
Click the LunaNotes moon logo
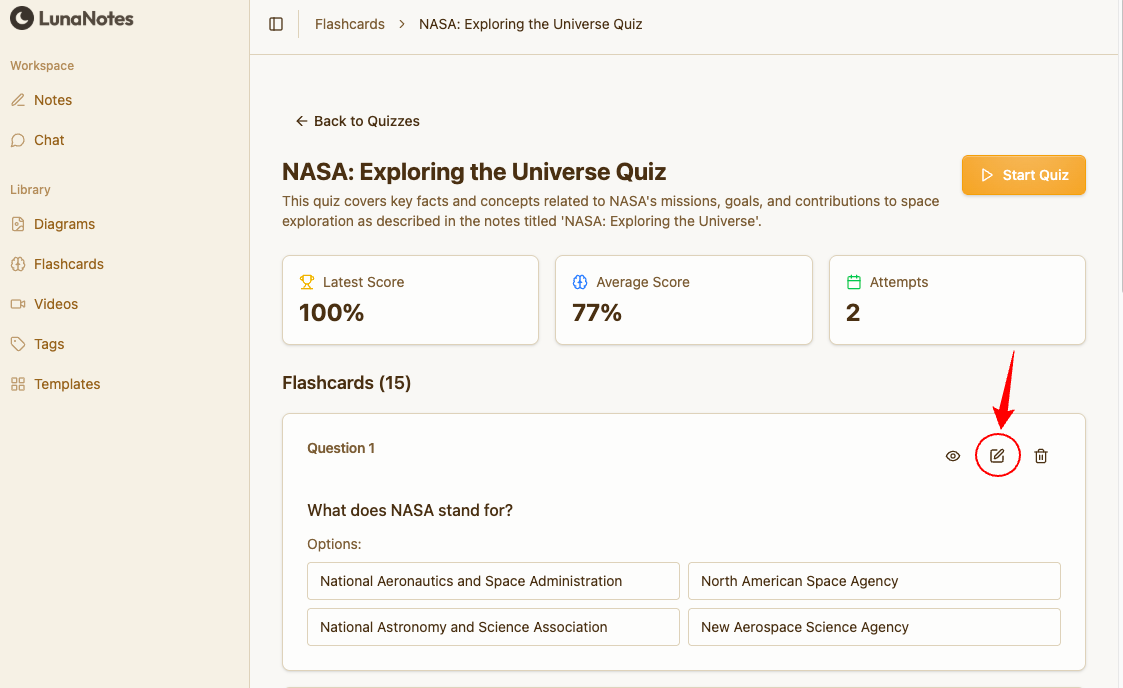[21, 18]
